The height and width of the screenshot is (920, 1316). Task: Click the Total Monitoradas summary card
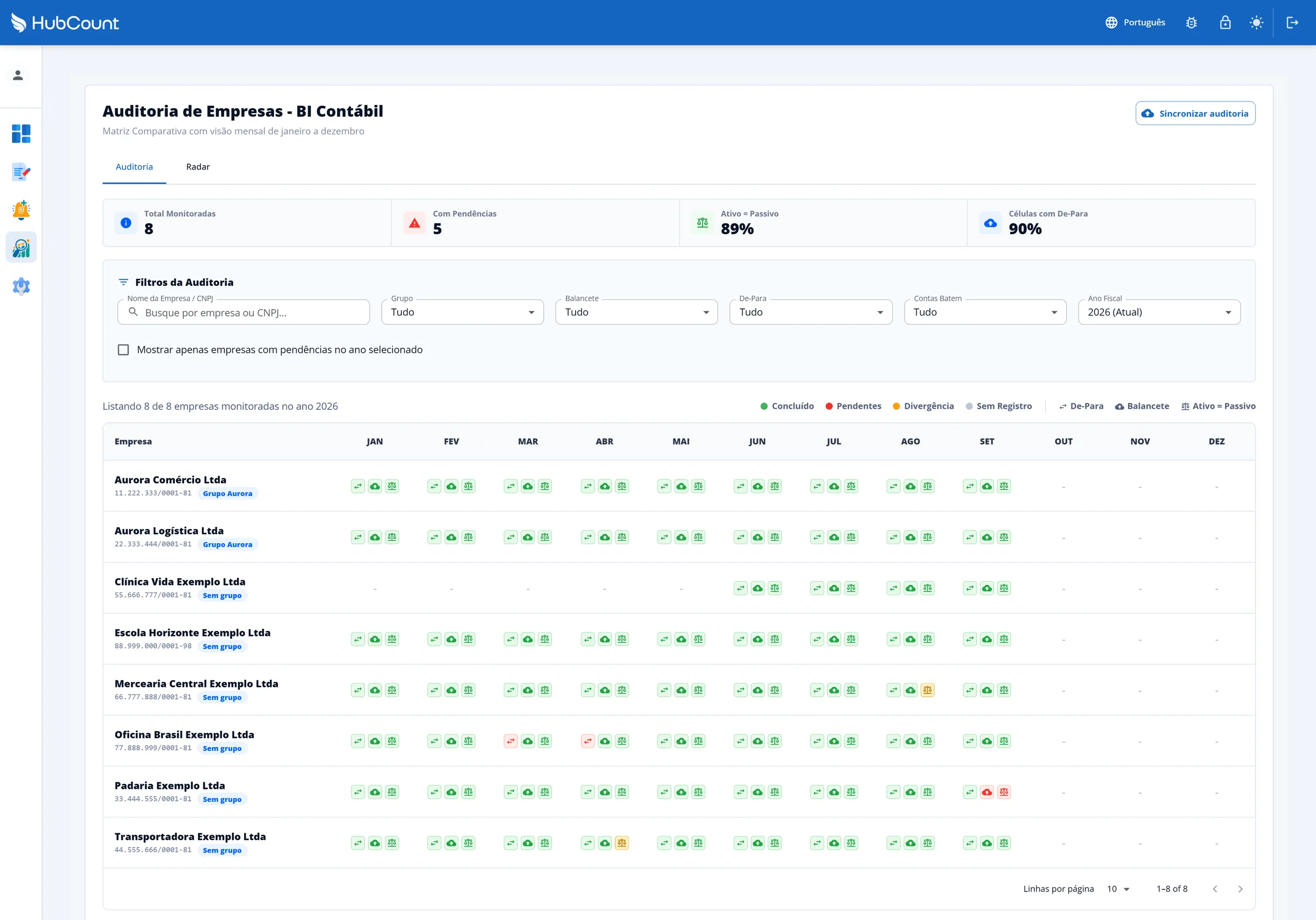(x=247, y=223)
